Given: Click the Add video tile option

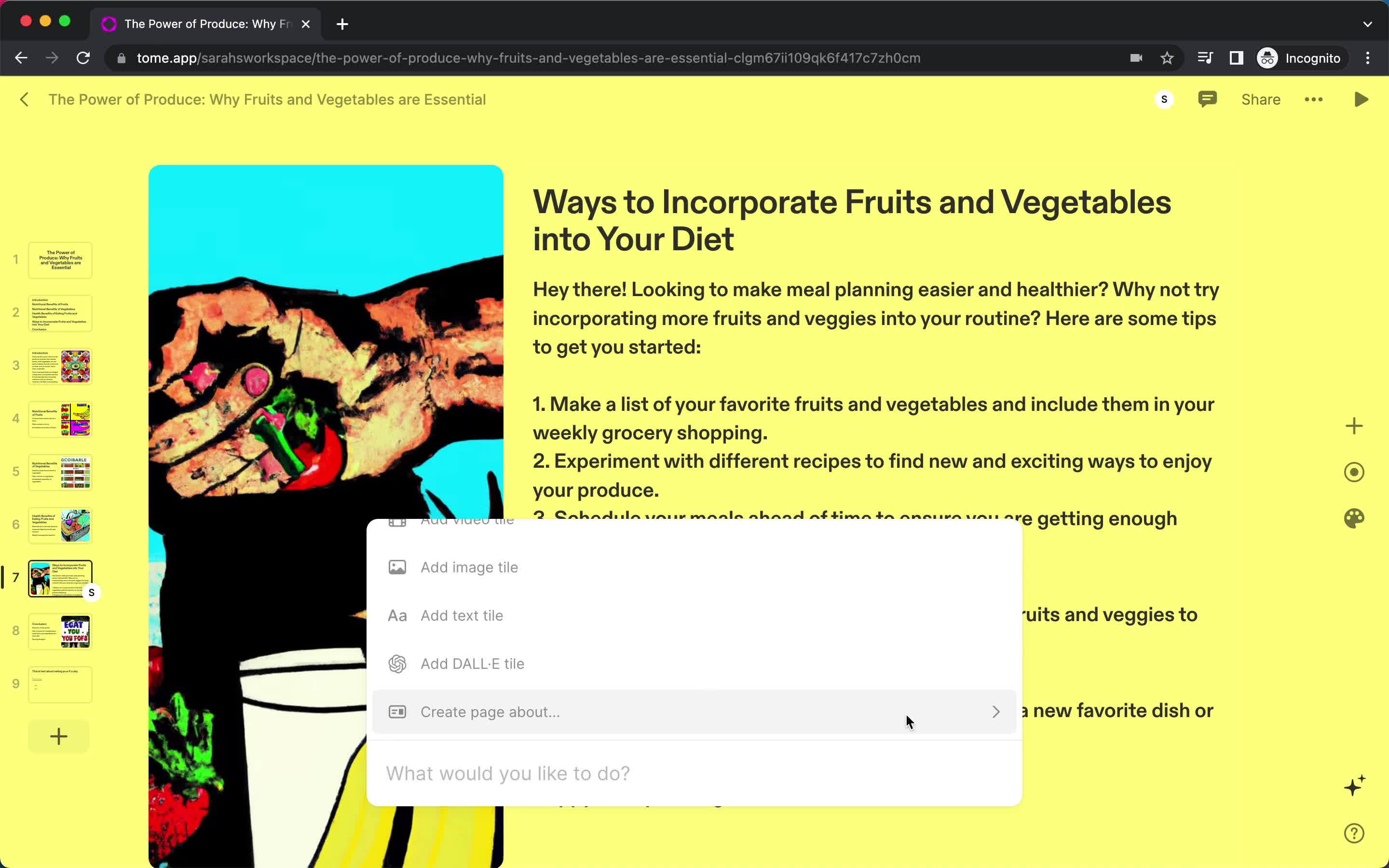Looking at the screenshot, I should click(x=466, y=518).
